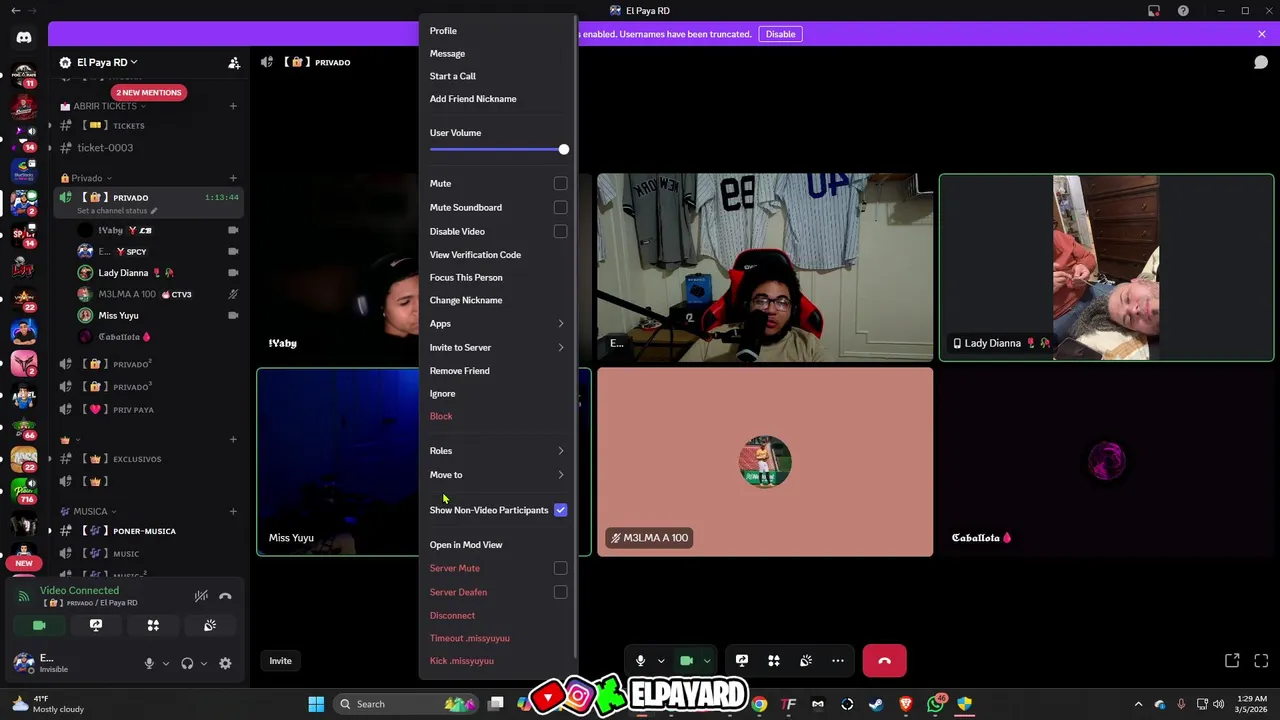Click the Disable button in purple banner
Screen dimensions: 1280x720
(780, 34)
